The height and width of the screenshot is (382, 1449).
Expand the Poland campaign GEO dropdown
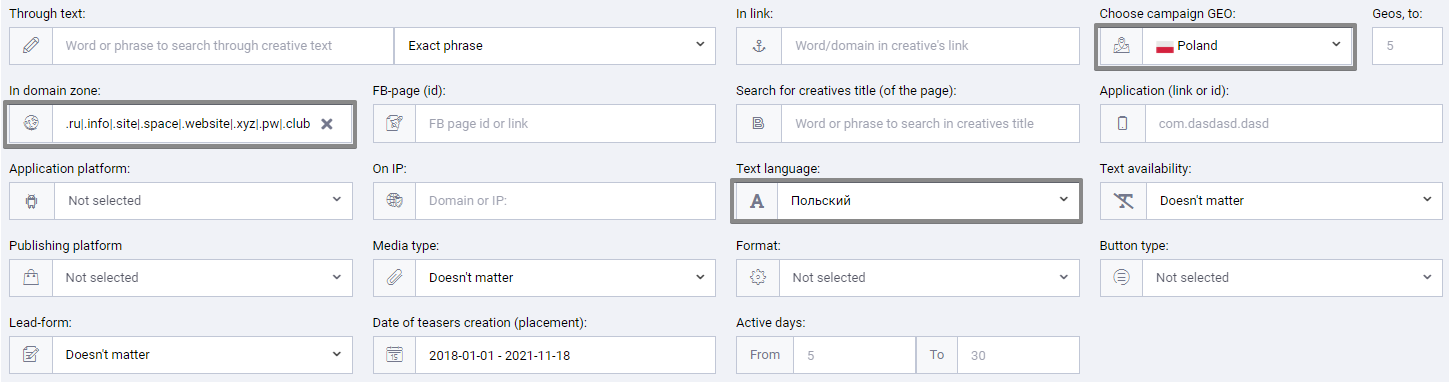click(x=1247, y=46)
